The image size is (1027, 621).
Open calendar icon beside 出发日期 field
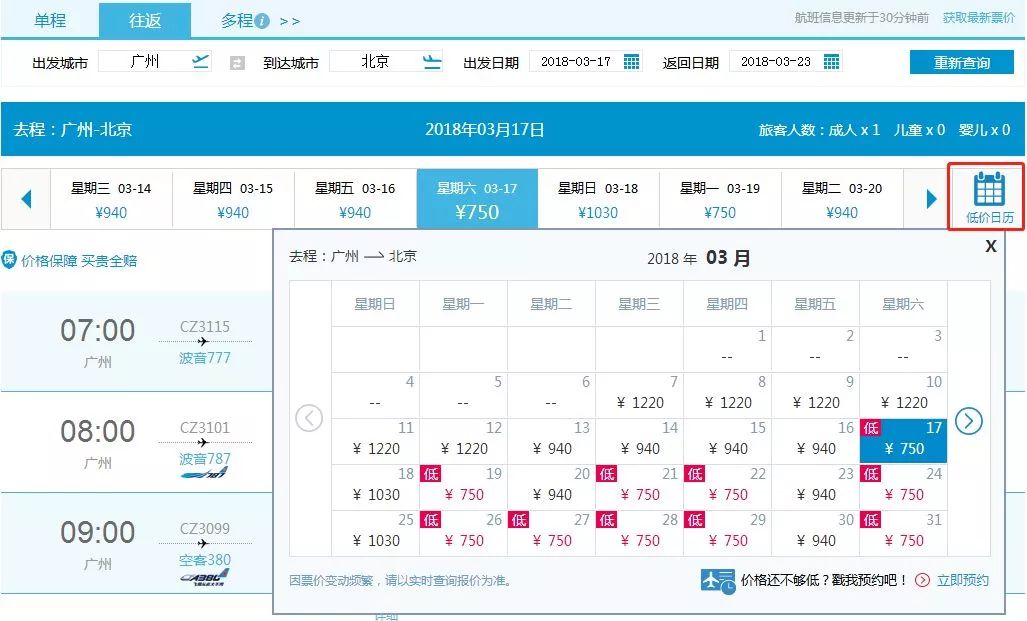coord(631,61)
